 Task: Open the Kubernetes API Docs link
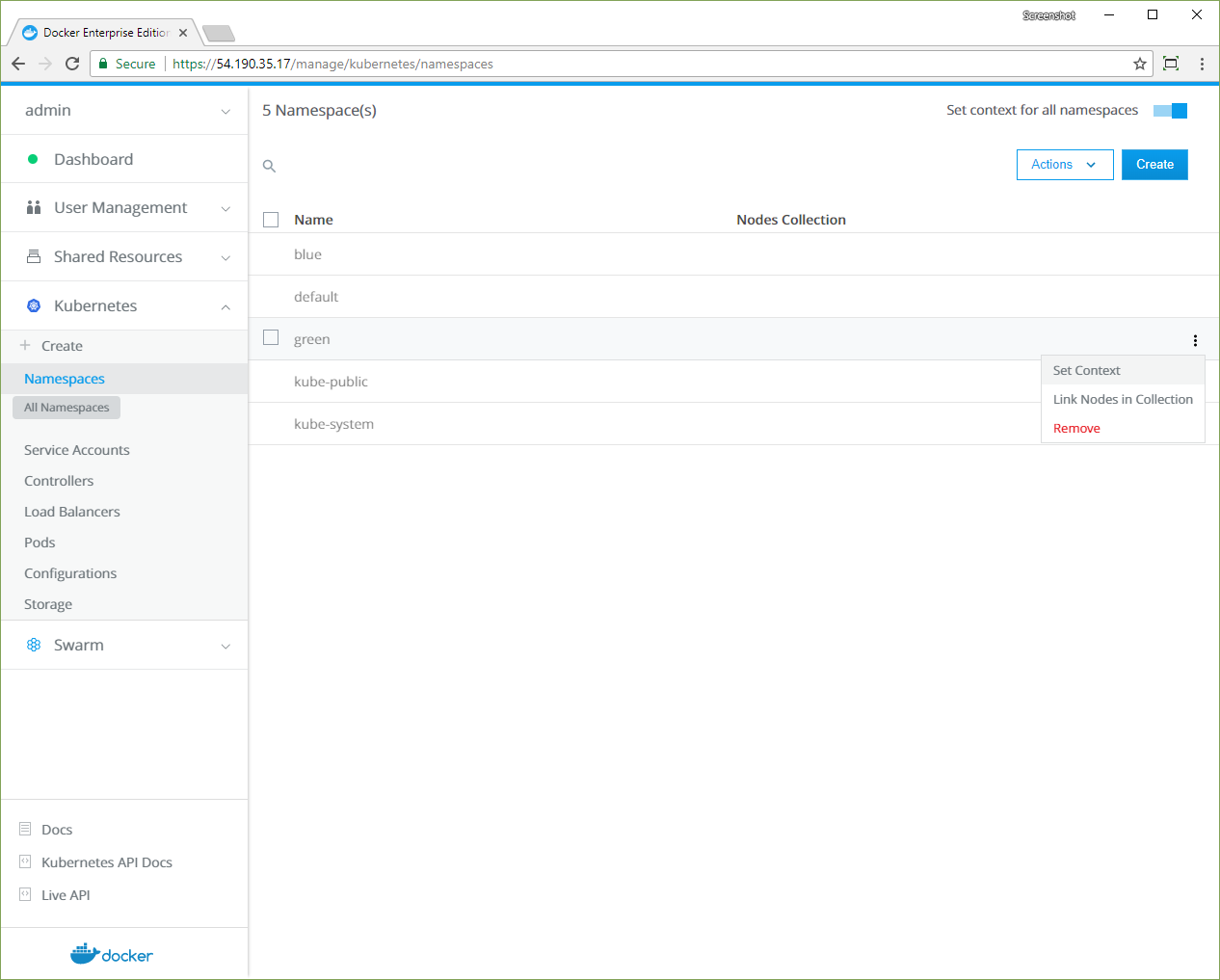click(x=107, y=862)
